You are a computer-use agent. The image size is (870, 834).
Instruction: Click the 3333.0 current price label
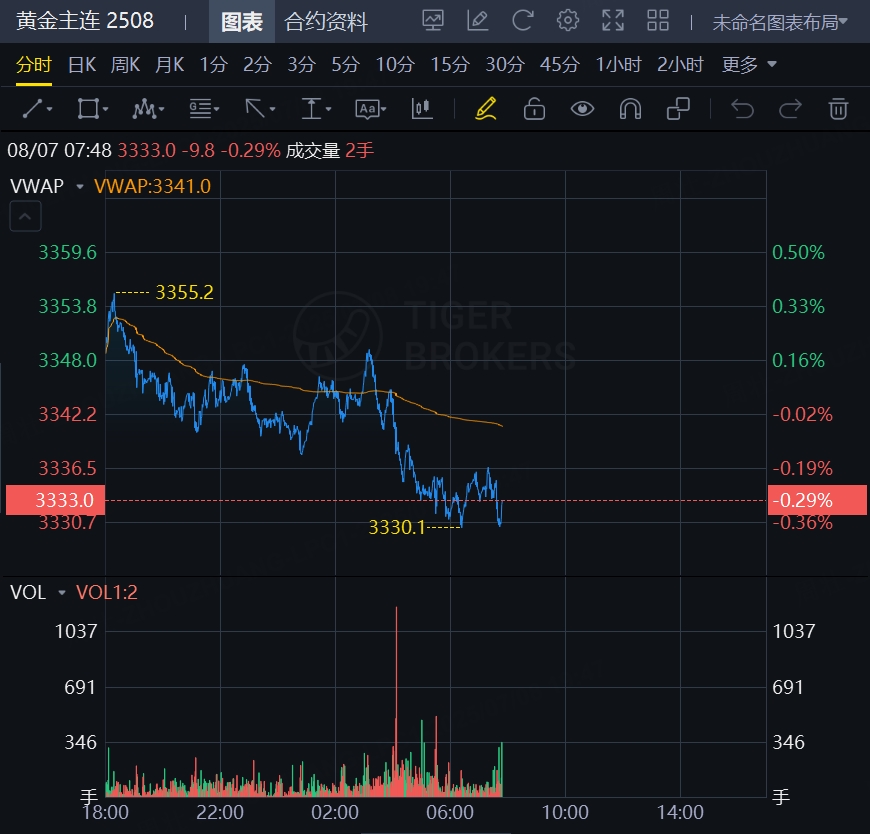click(55, 500)
